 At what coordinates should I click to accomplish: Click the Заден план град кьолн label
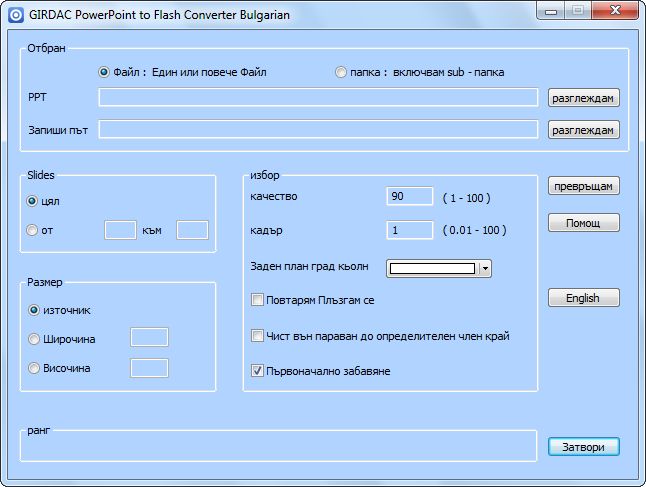(x=309, y=266)
